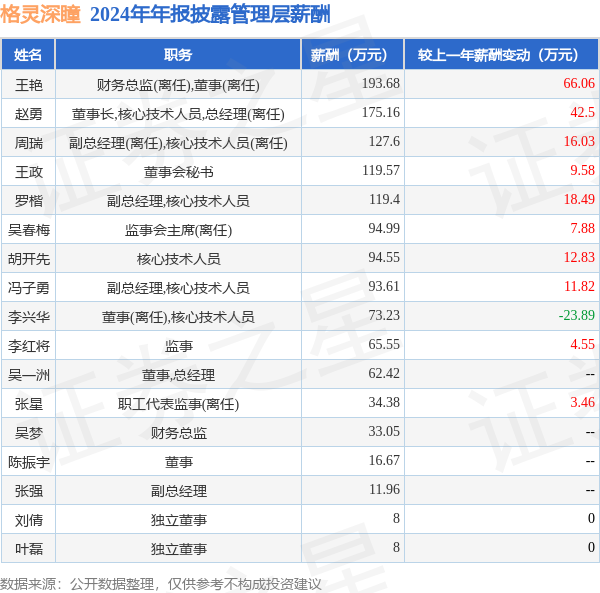Select change value 9.58
The height and width of the screenshot is (593, 600).
(x=582, y=171)
